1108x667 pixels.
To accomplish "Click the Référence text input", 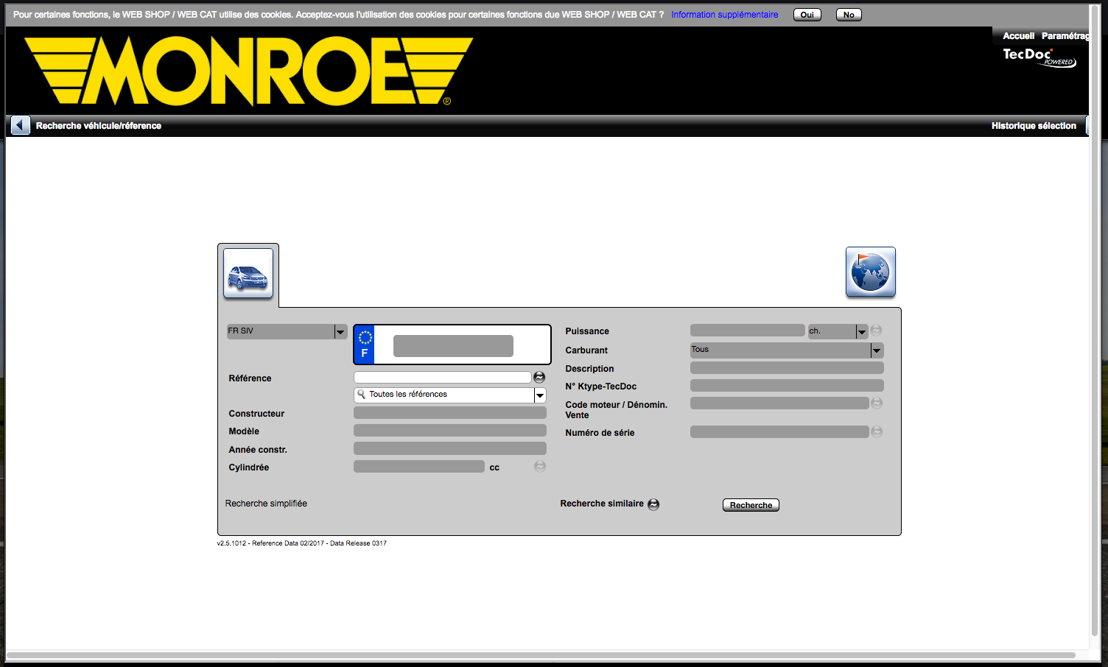I will [x=442, y=377].
